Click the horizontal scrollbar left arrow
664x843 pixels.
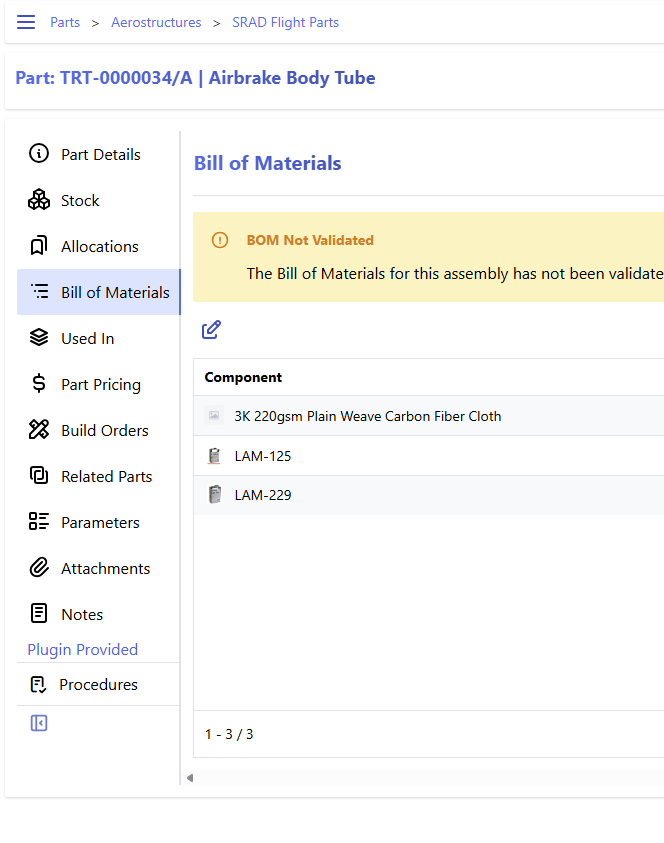(190, 777)
